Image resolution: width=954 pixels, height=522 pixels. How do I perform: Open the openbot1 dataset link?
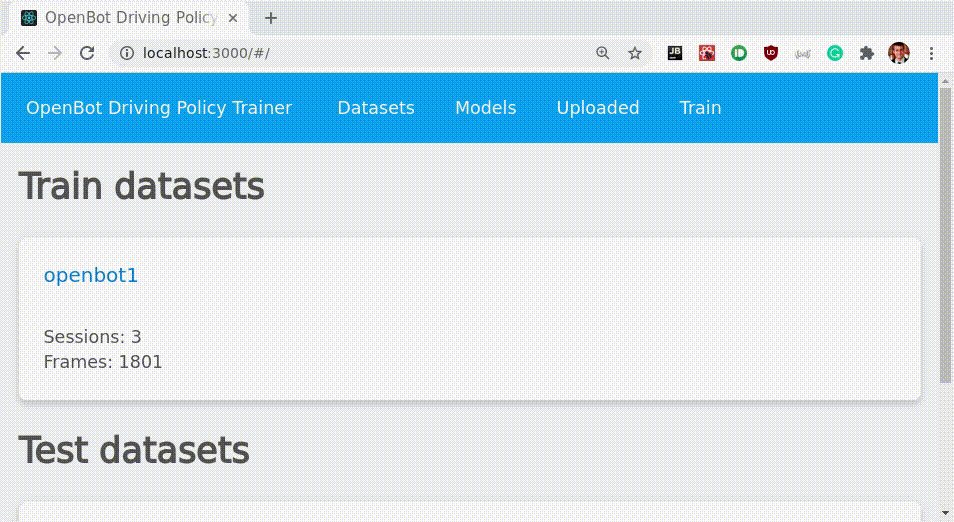(x=91, y=276)
